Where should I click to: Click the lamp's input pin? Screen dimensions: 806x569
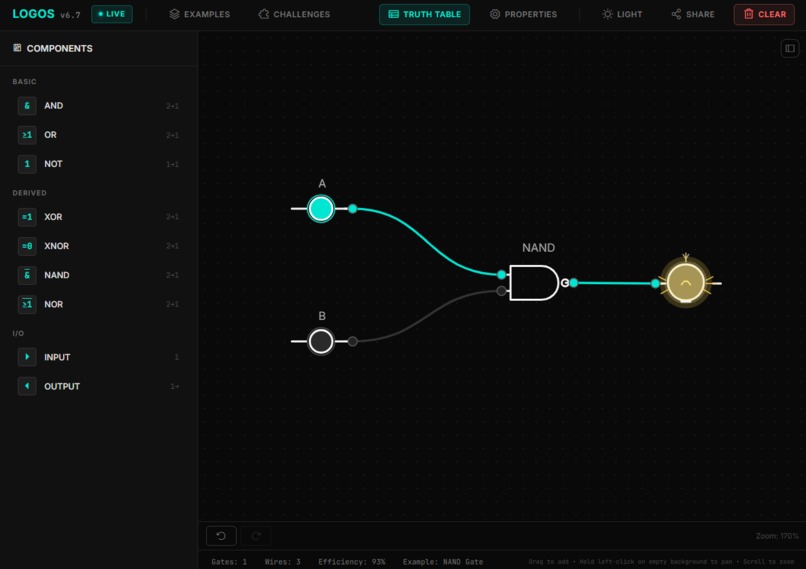655,283
